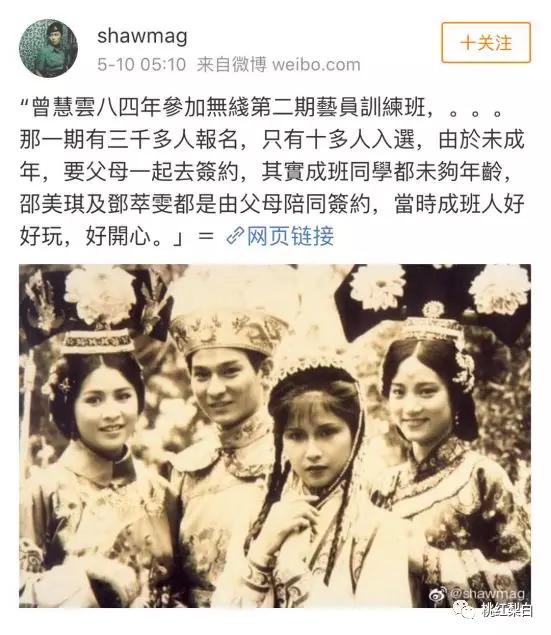Click the line mentioning 邵美琪及鄧萃雯

click(x=272, y=204)
